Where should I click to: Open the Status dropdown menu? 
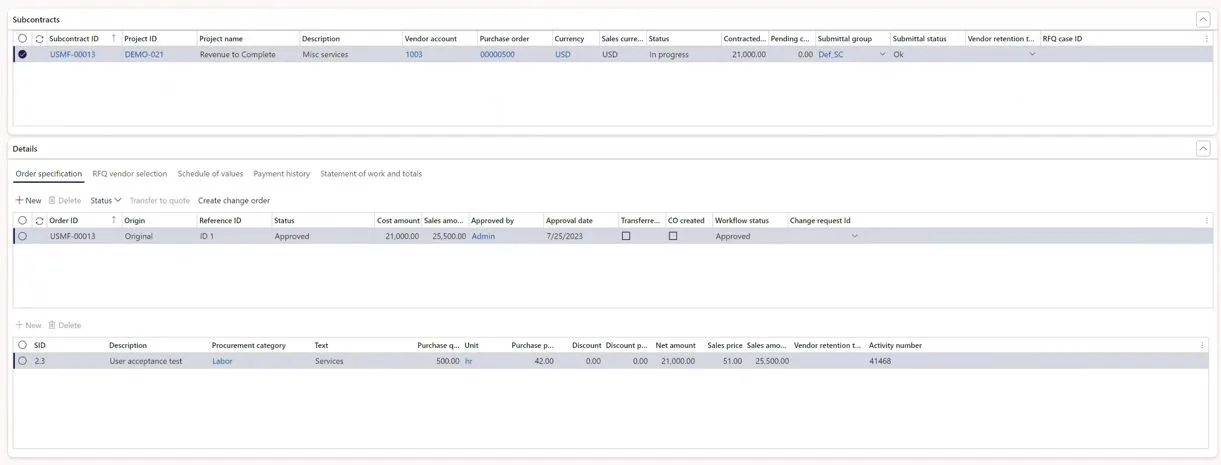coord(105,201)
